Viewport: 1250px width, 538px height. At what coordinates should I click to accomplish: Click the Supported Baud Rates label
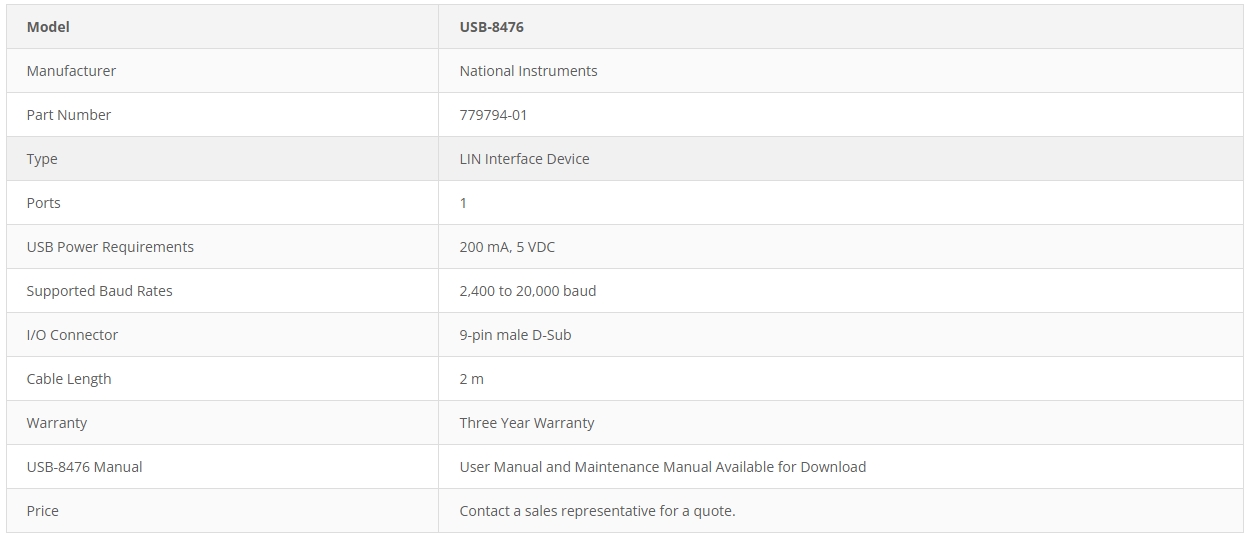(99, 291)
